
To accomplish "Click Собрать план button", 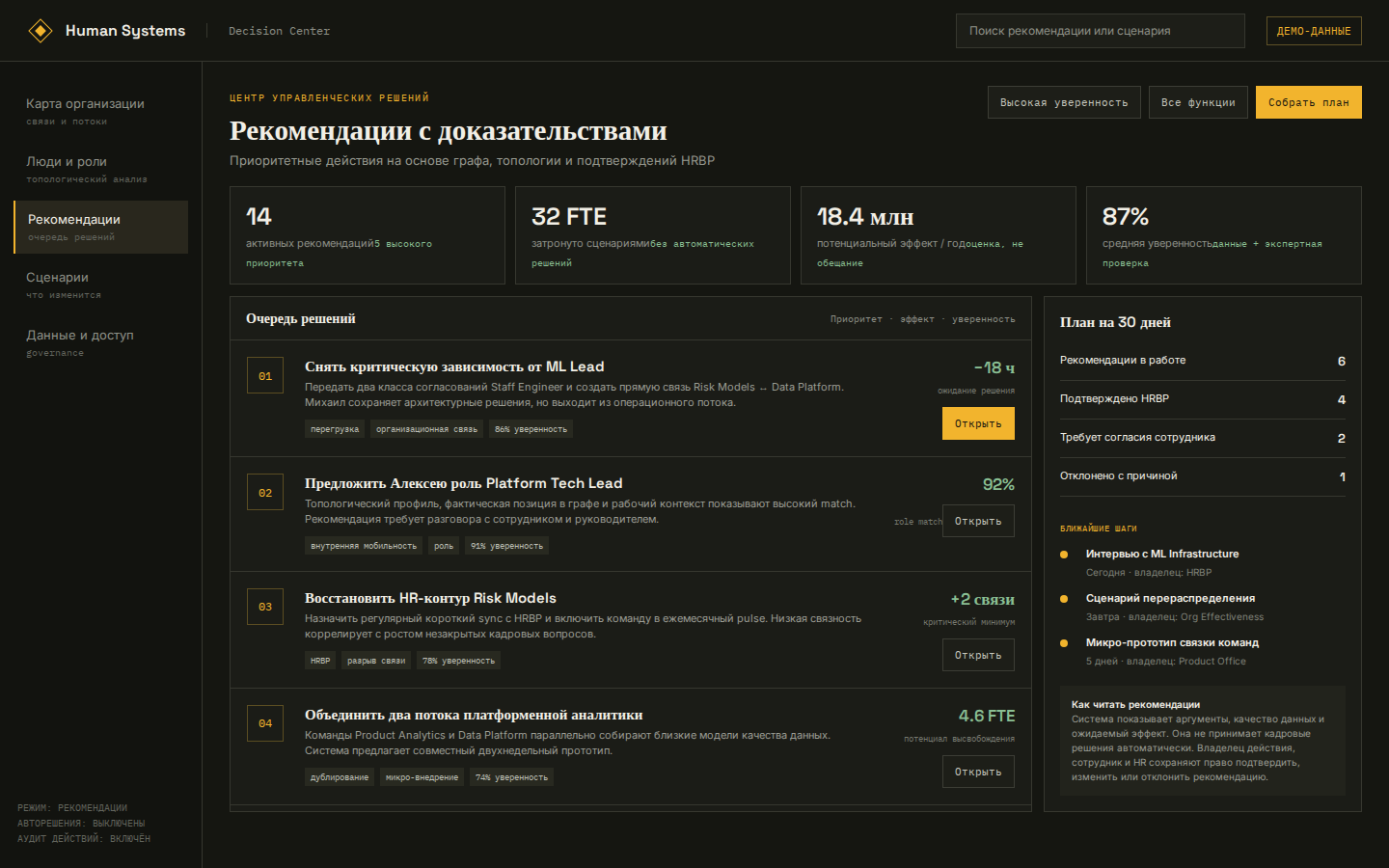I will coord(1309,102).
